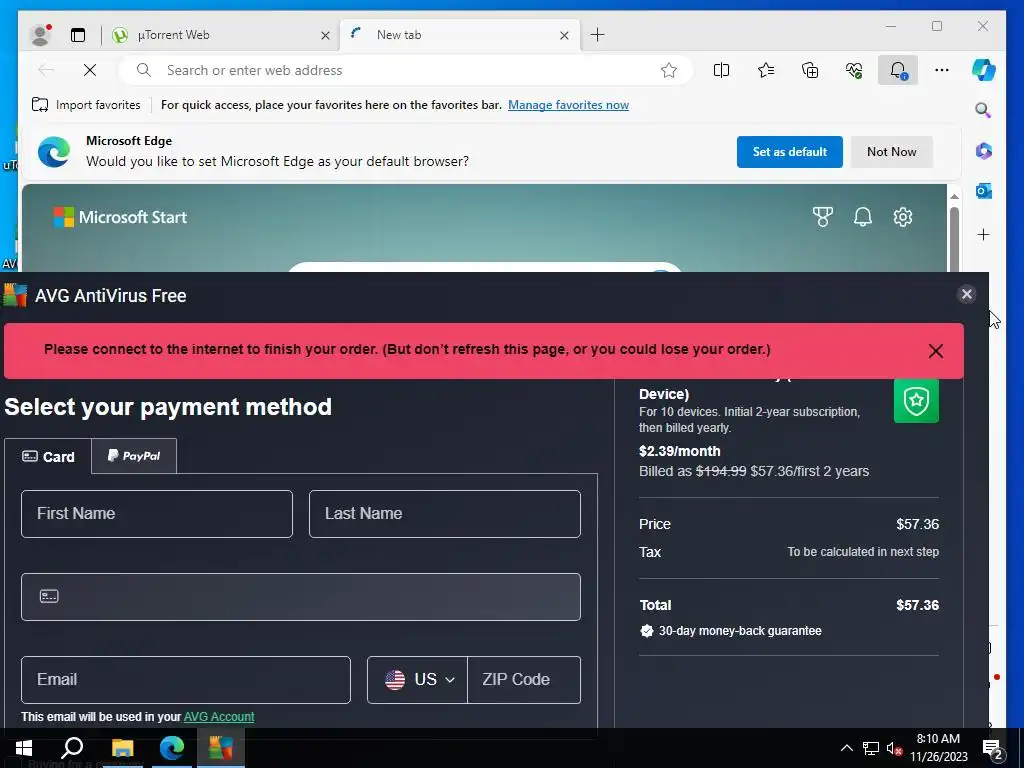Open Edge Settings and more menu
The height and width of the screenshot is (768, 1024).
click(942, 70)
